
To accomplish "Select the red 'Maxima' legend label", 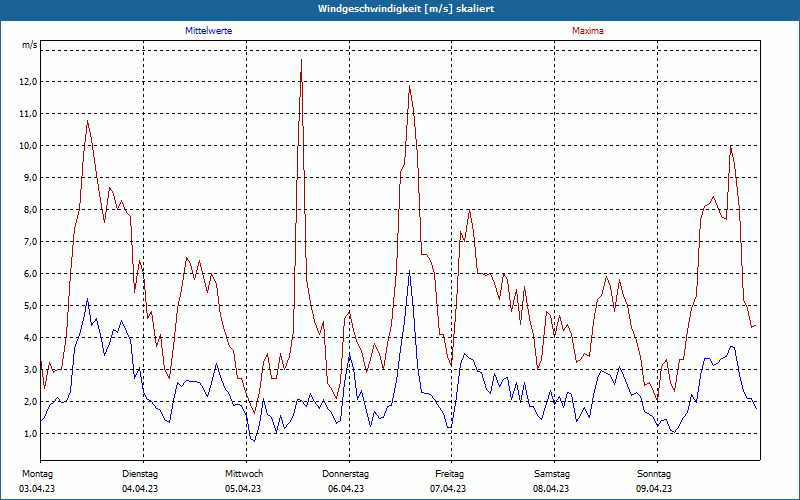I will [587, 31].
